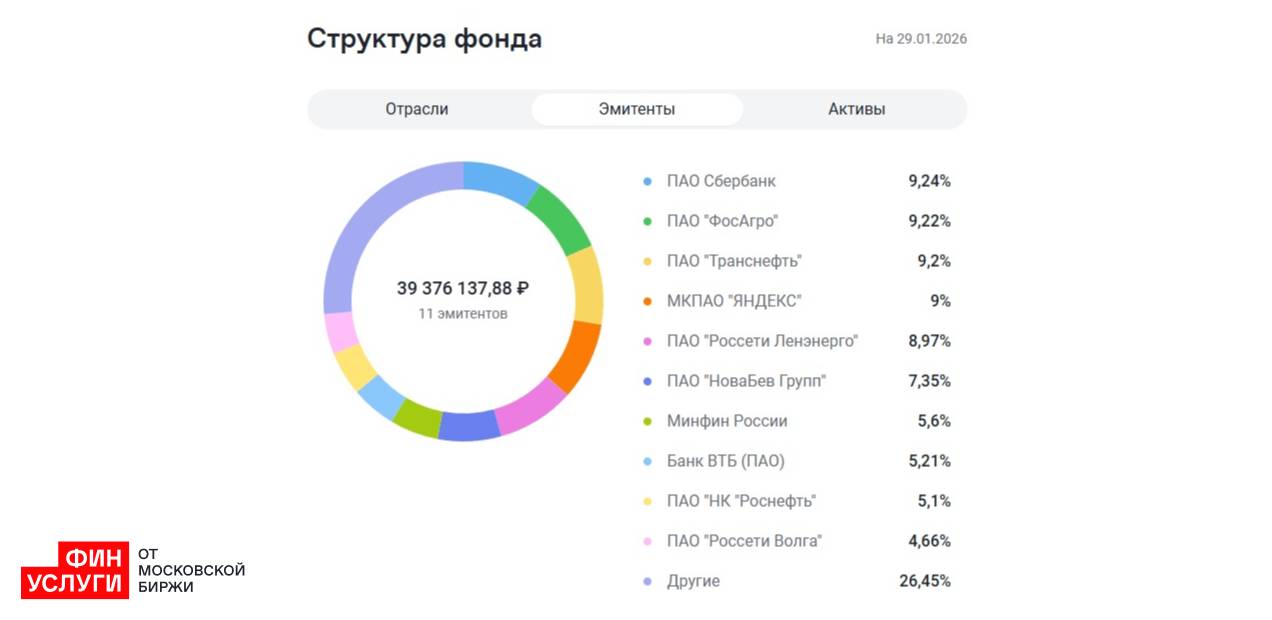Select ПАО Россети Ленэнерго legend entry

[x=762, y=342]
